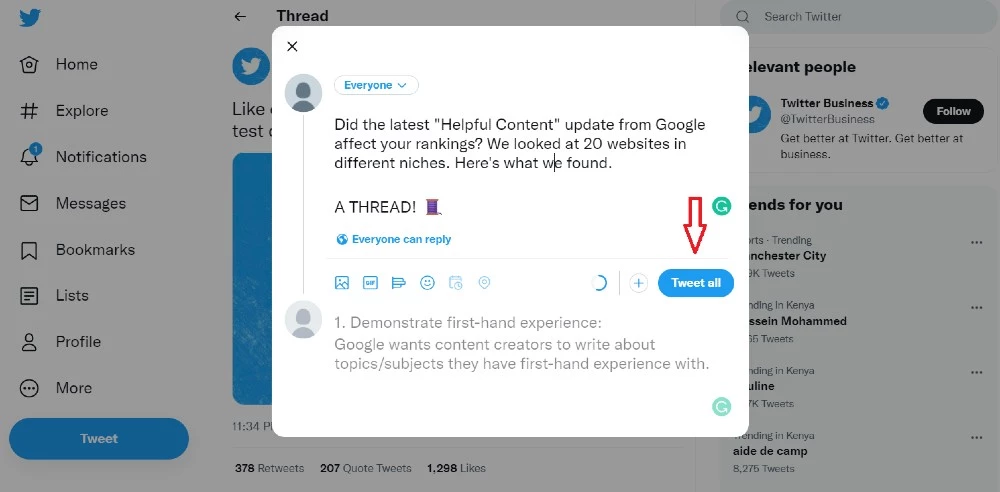The width and height of the screenshot is (1000, 492).
Task: Click the schedule tweet icon
Action: (x=456, y=283)
